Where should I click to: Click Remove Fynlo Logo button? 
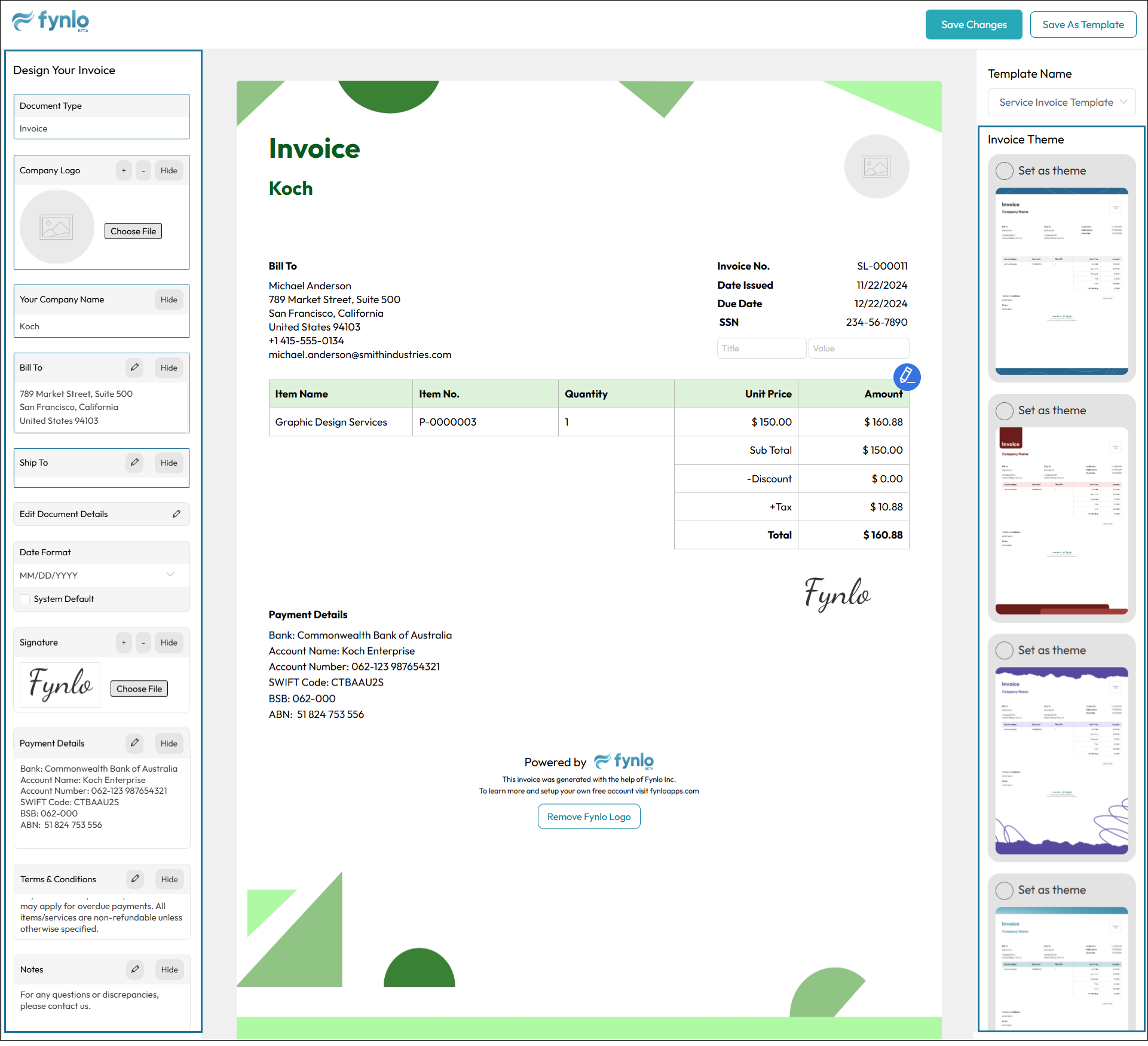589,816
